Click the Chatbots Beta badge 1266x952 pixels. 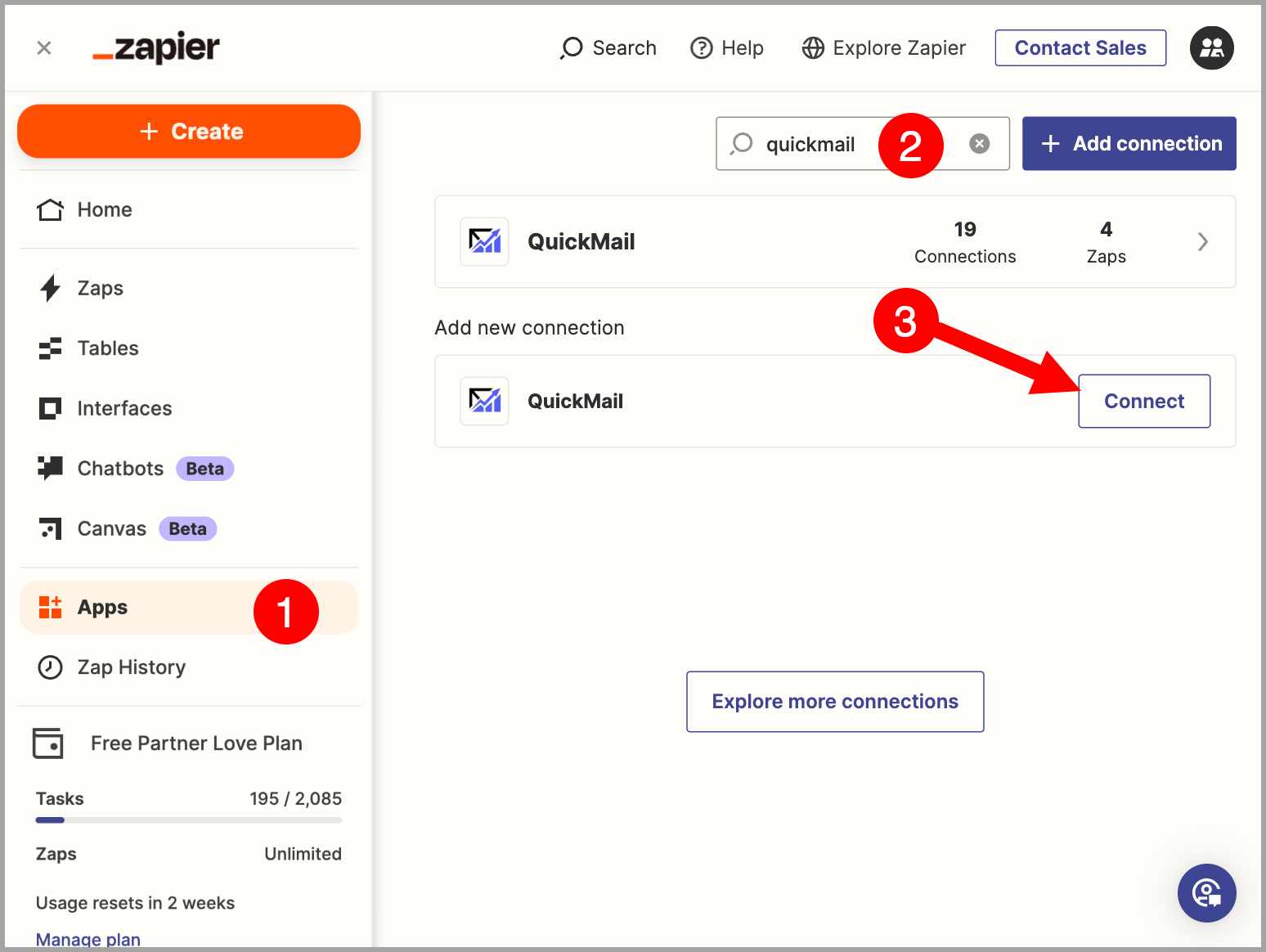click(x=205, y=469)
